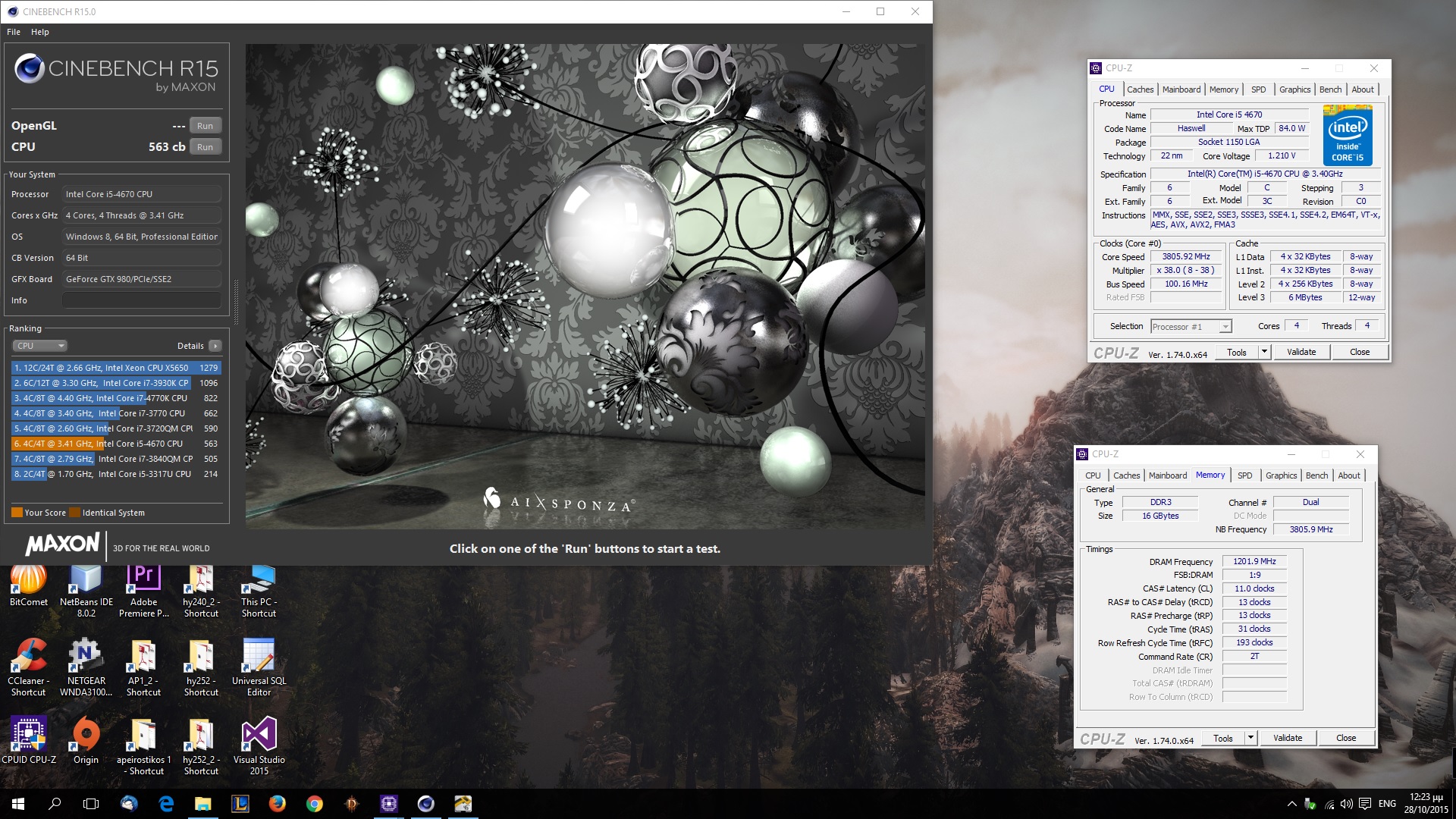Run the OpenGL benchmark
Screen dimensions: 1456x819
pos(205,126)
